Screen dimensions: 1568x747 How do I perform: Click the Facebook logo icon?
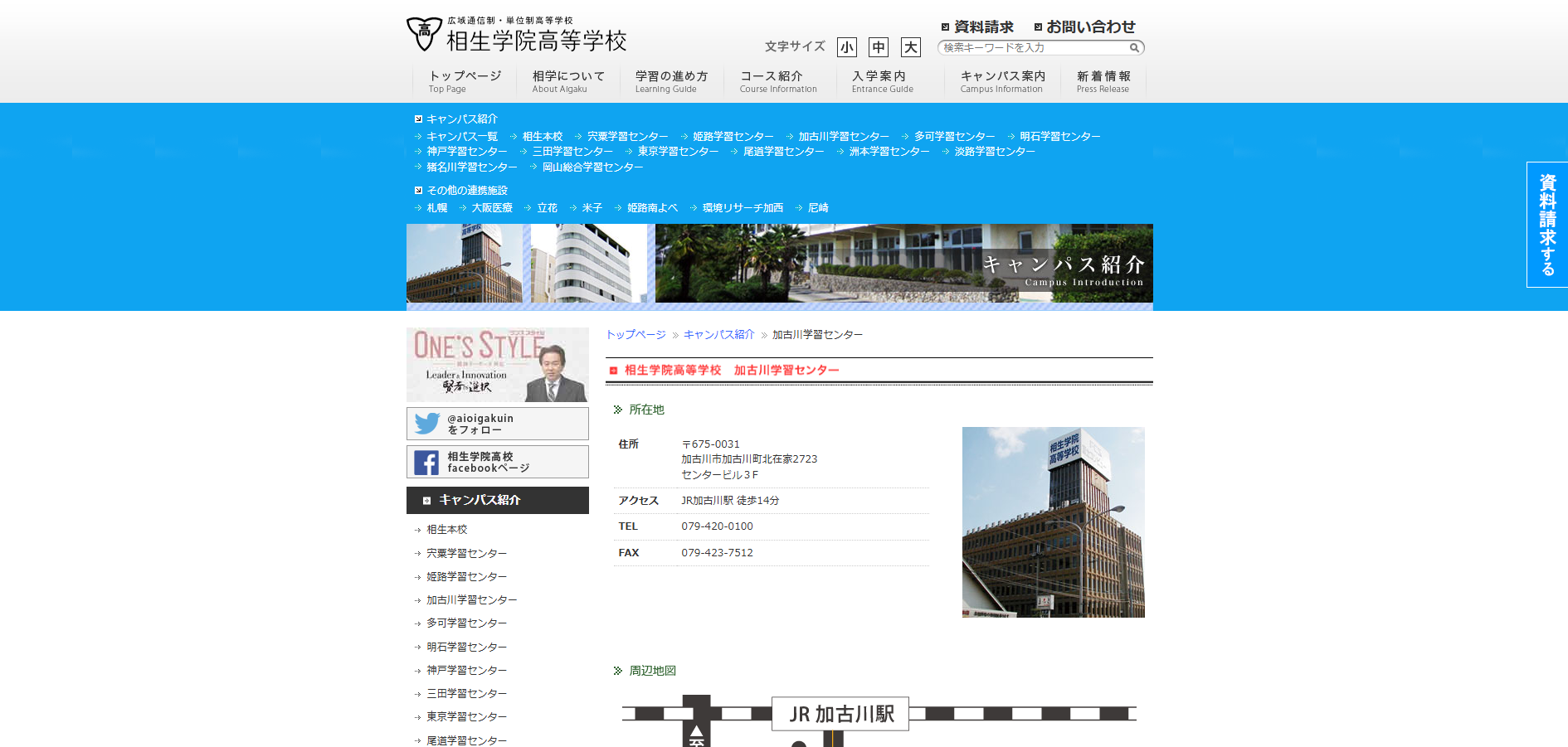[426, 463]
